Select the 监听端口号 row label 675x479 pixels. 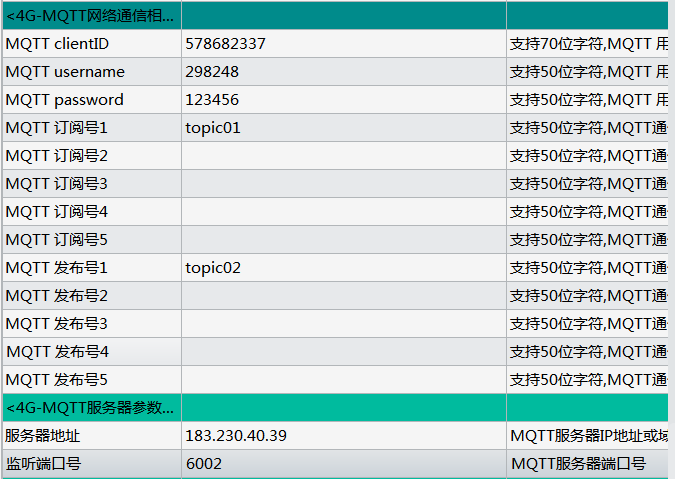[x=90, y=464]
